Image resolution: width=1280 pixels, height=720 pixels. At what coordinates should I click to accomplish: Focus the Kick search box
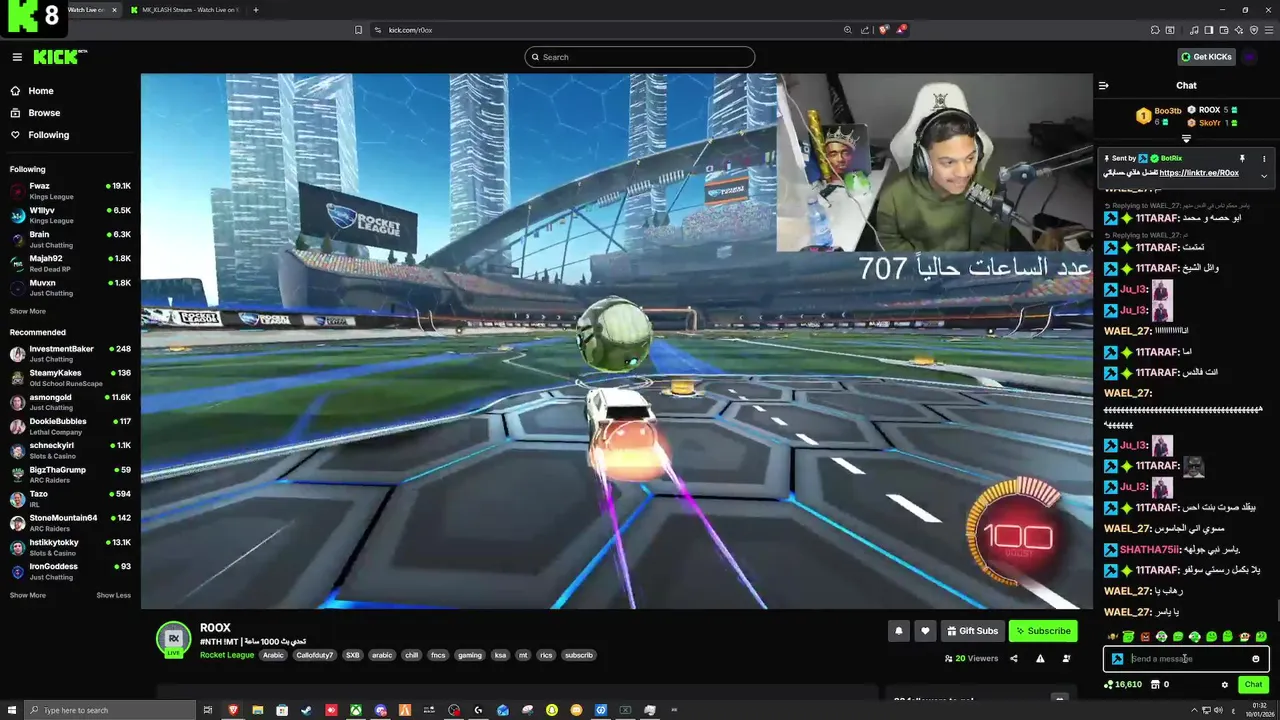639,57
